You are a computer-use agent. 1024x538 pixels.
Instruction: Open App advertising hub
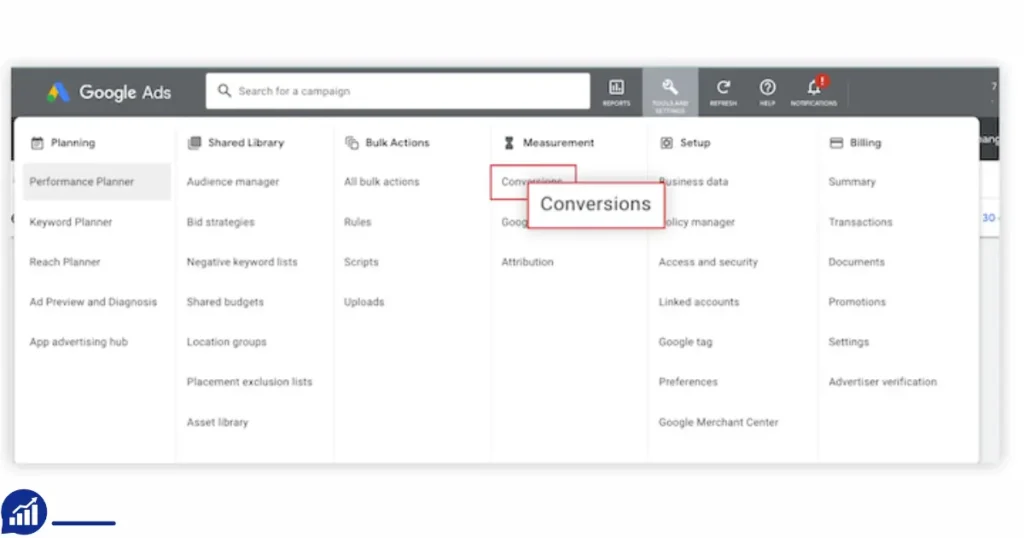[78, 341]
